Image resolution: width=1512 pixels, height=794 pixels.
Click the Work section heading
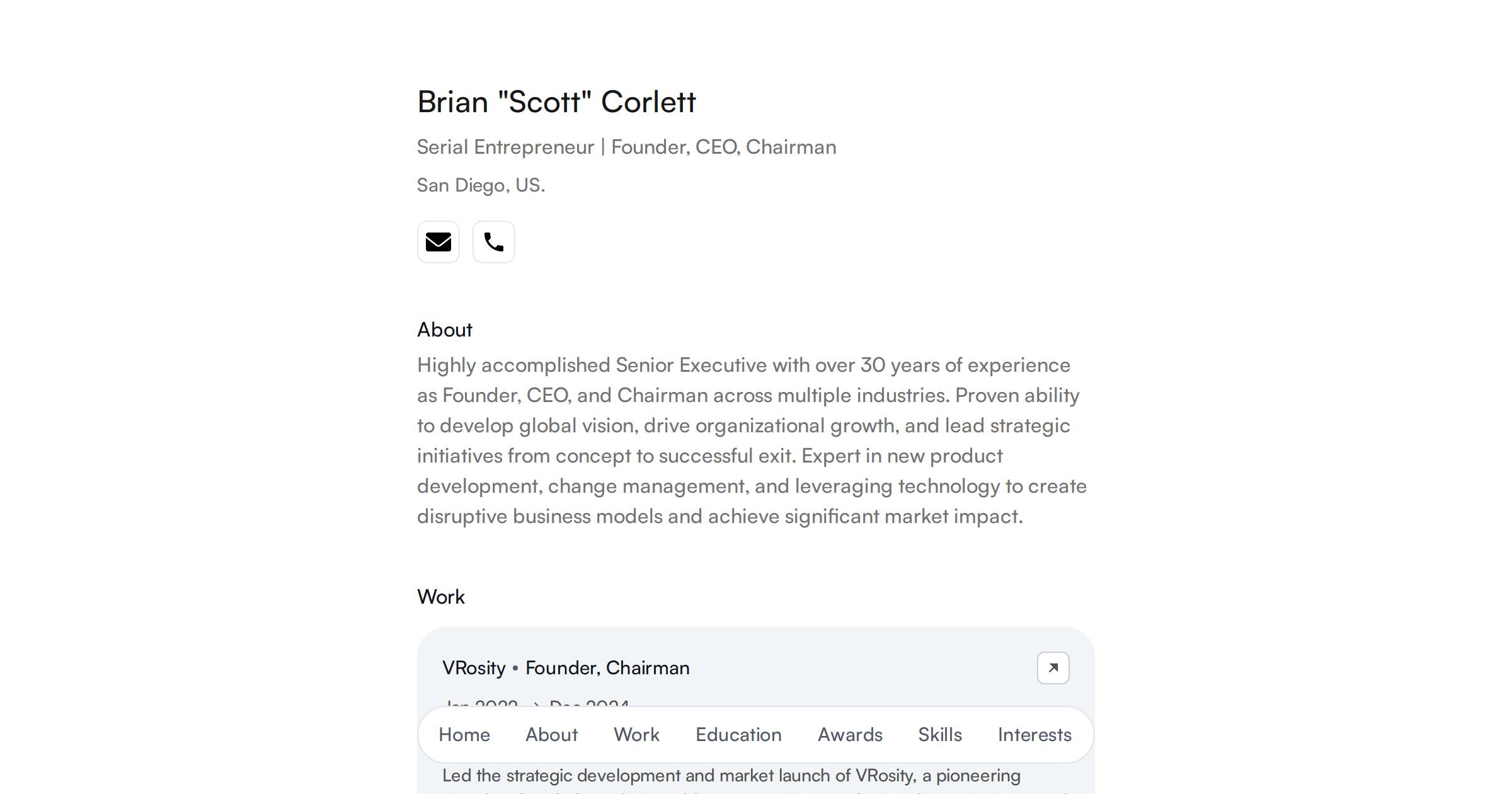coord(440,596)
